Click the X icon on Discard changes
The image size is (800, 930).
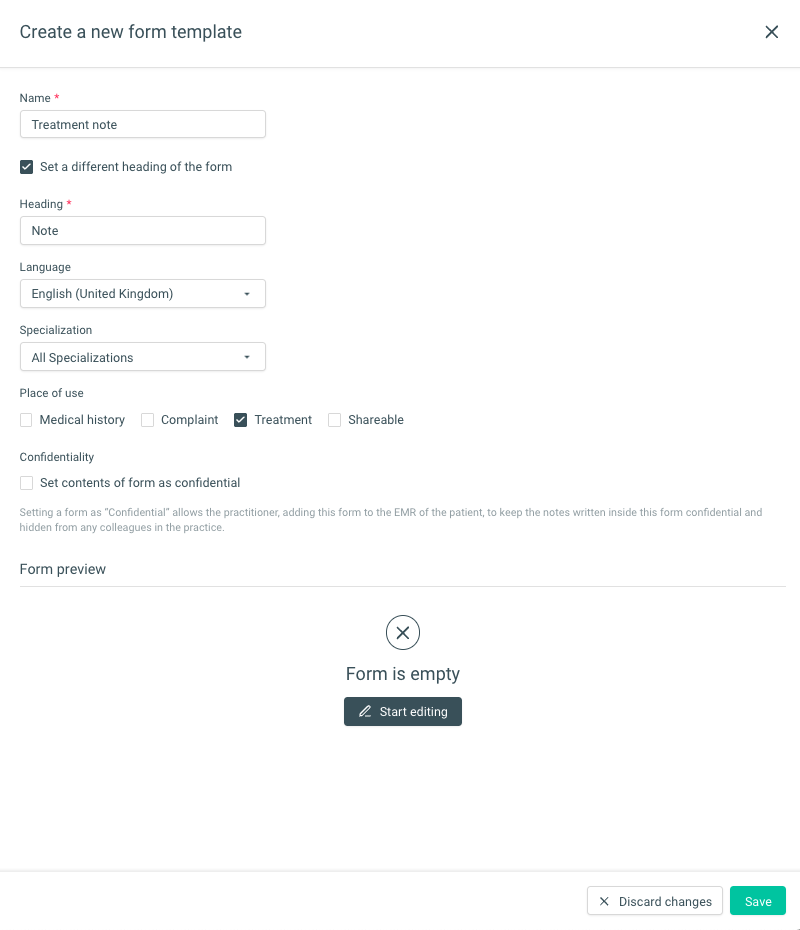[x=604, y=902]
